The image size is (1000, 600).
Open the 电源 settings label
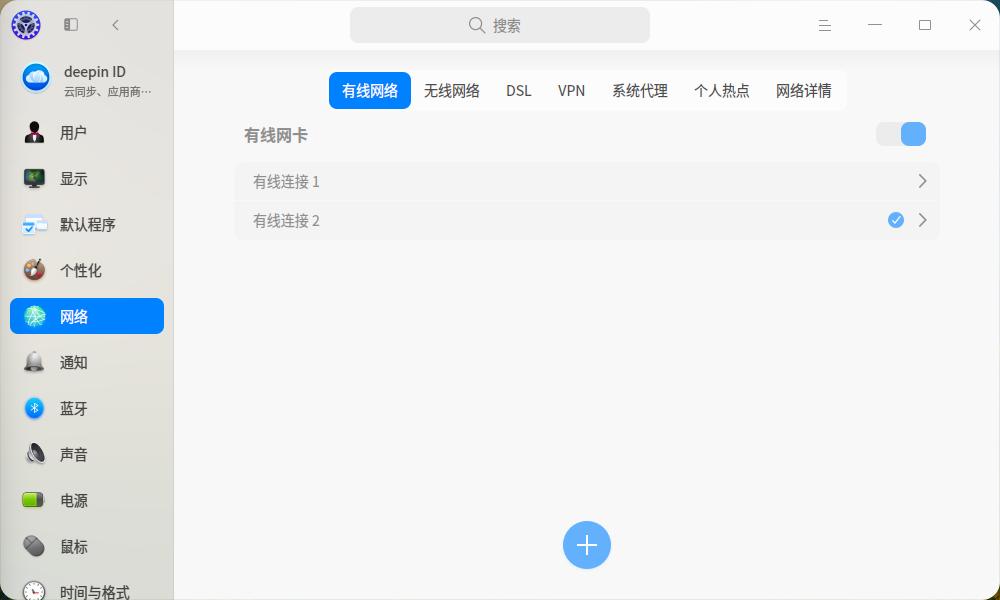point(73,501)
